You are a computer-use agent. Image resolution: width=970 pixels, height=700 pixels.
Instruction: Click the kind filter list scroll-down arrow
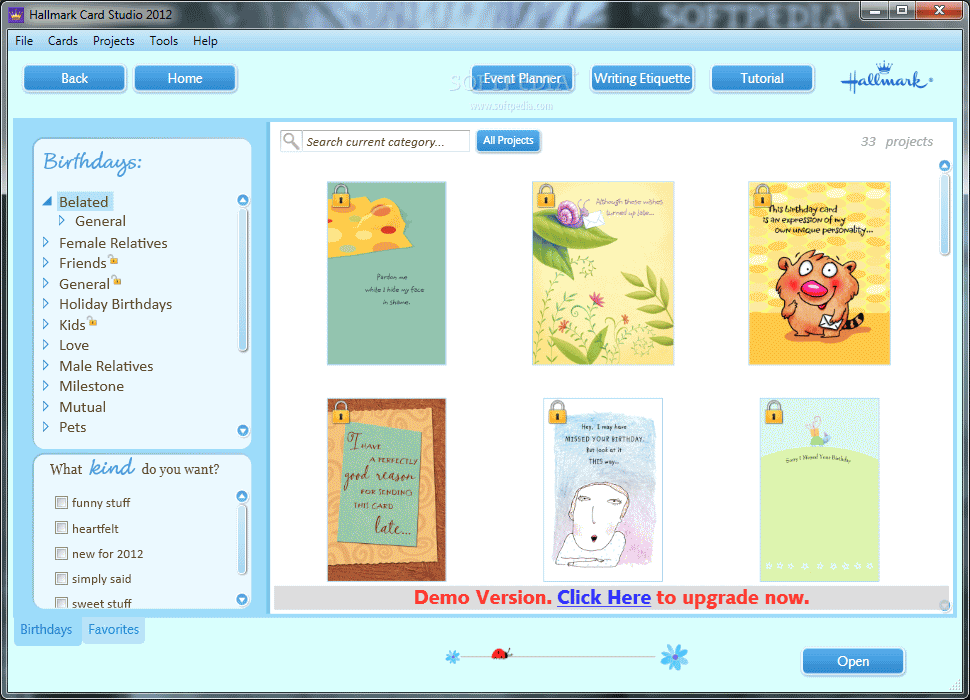(242, 599)
